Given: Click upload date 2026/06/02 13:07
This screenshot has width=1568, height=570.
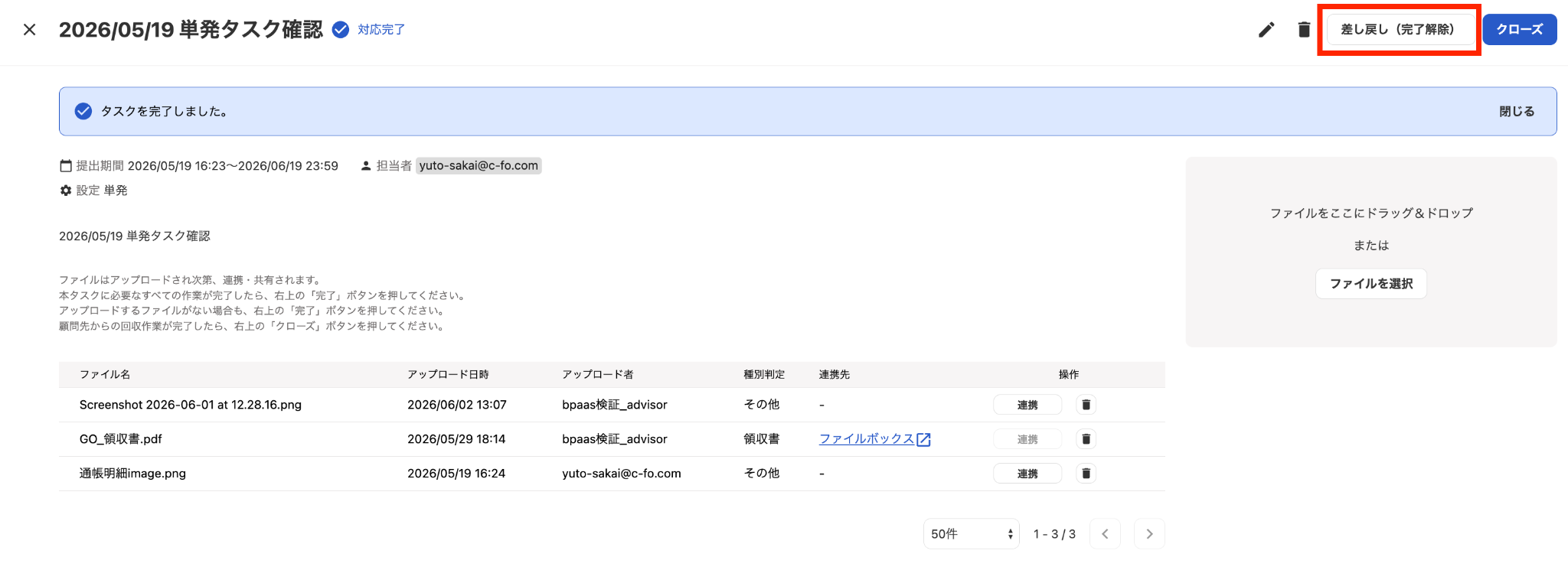Looking at the screenshot, I should pos(457,405).
